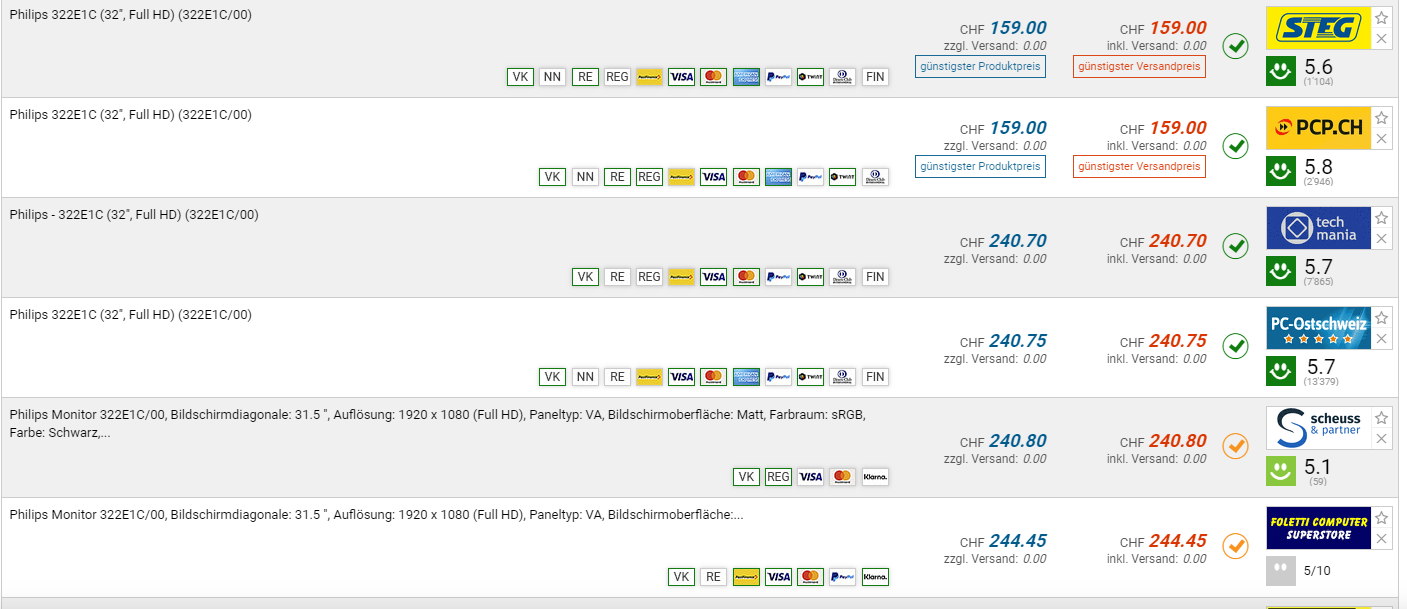Image resolution: width=1407 pixels, height=609 pixels.
Task: Click the "günstigster Produktpreis" badge in STEG row
Action: pos(980,66)
